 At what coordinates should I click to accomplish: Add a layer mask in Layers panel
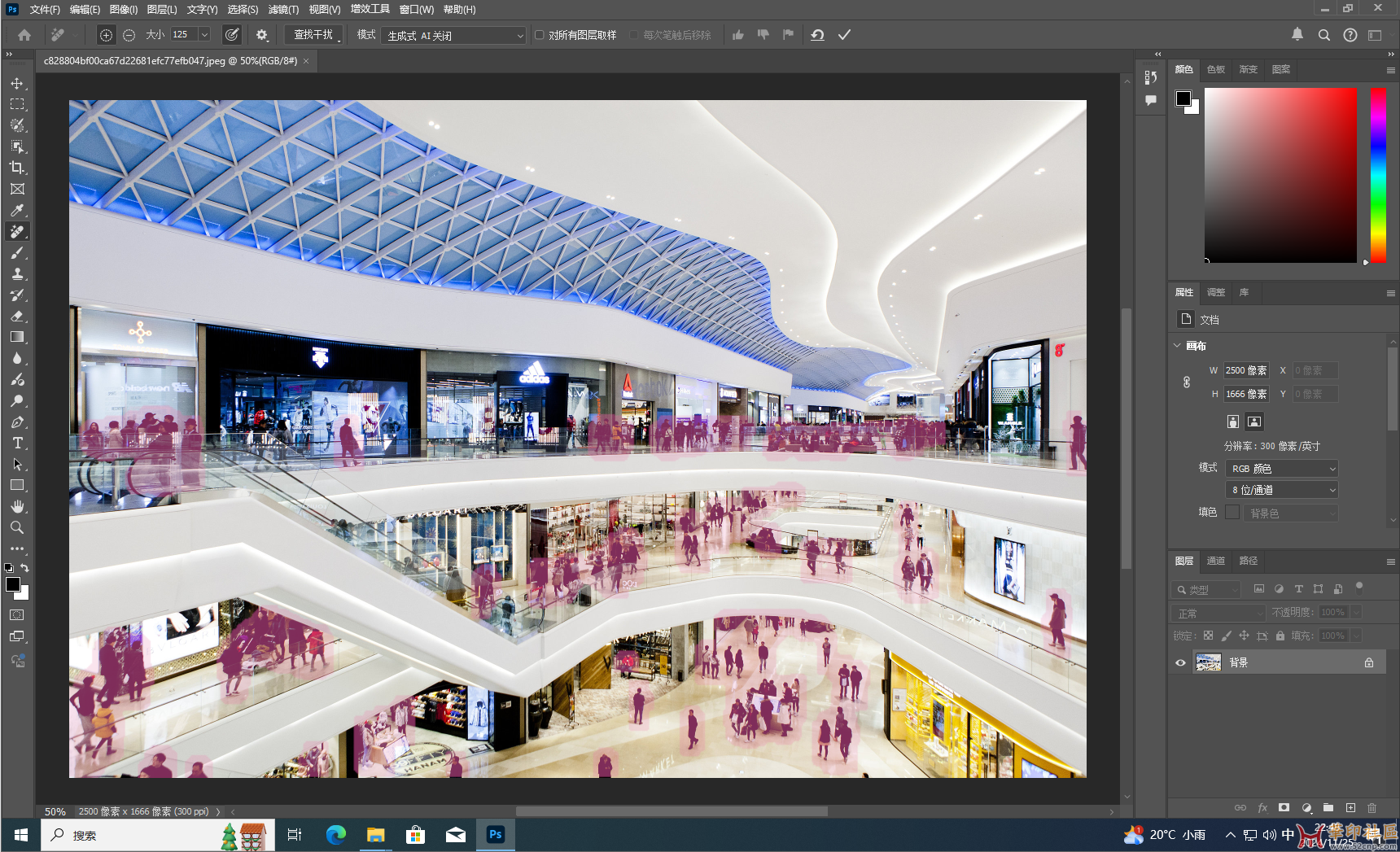(1284, 807)
